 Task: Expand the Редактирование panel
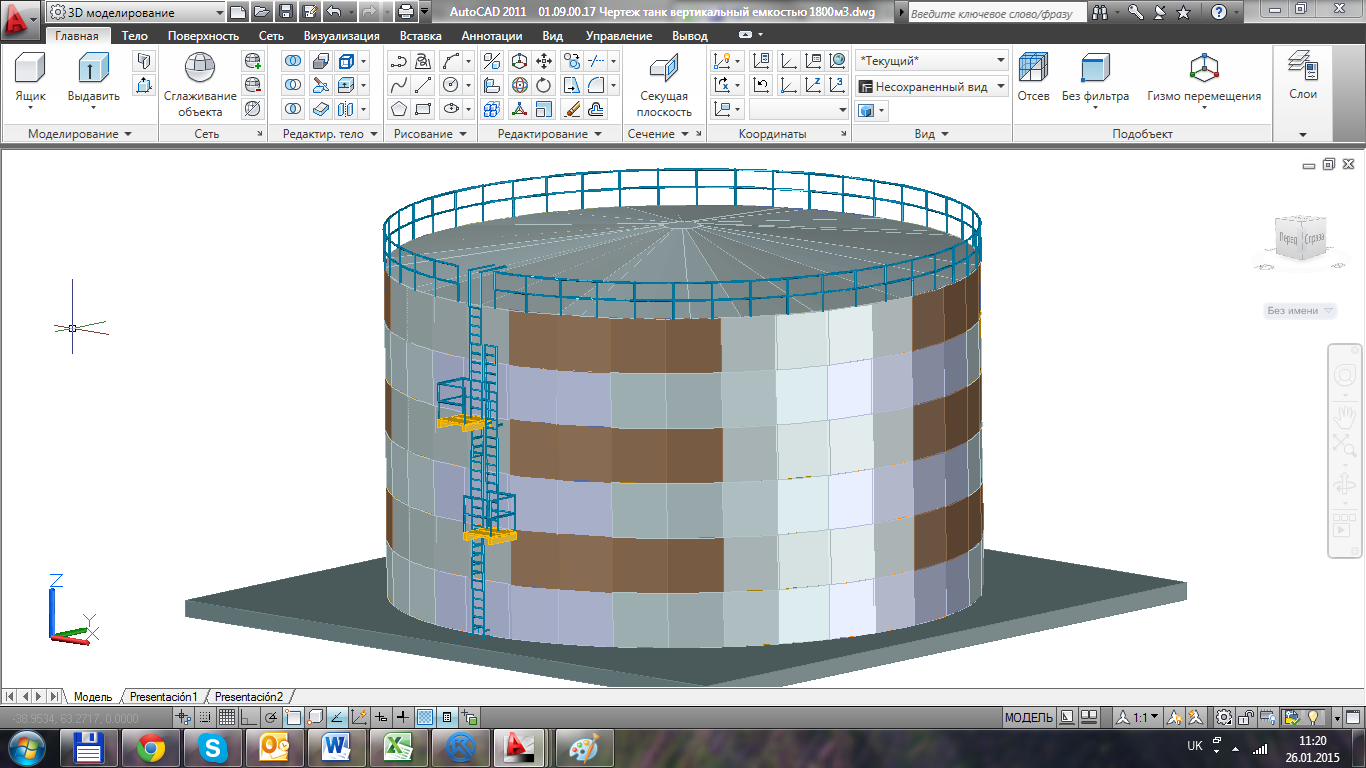549,134
